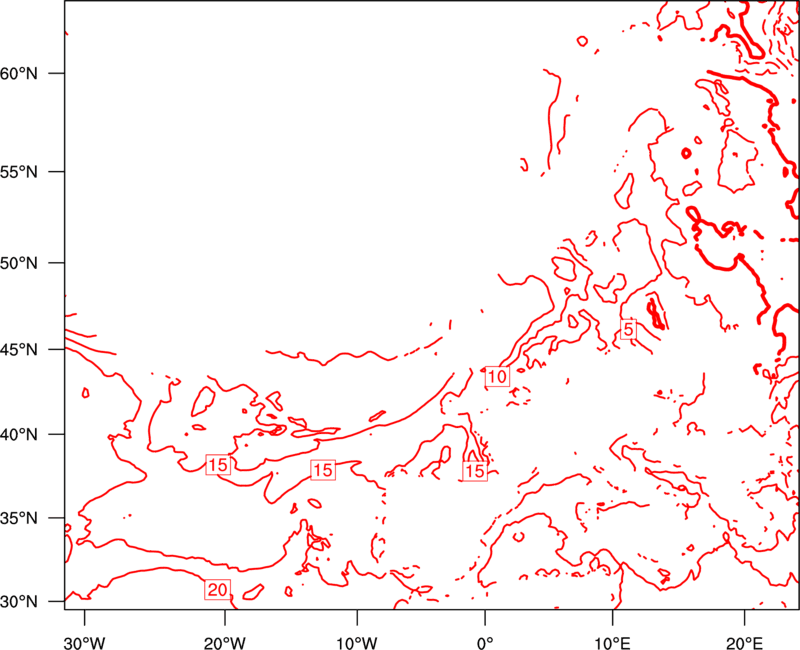
Task: Select the westernmost boxed 15 contour label
Action: coord(218,465)
